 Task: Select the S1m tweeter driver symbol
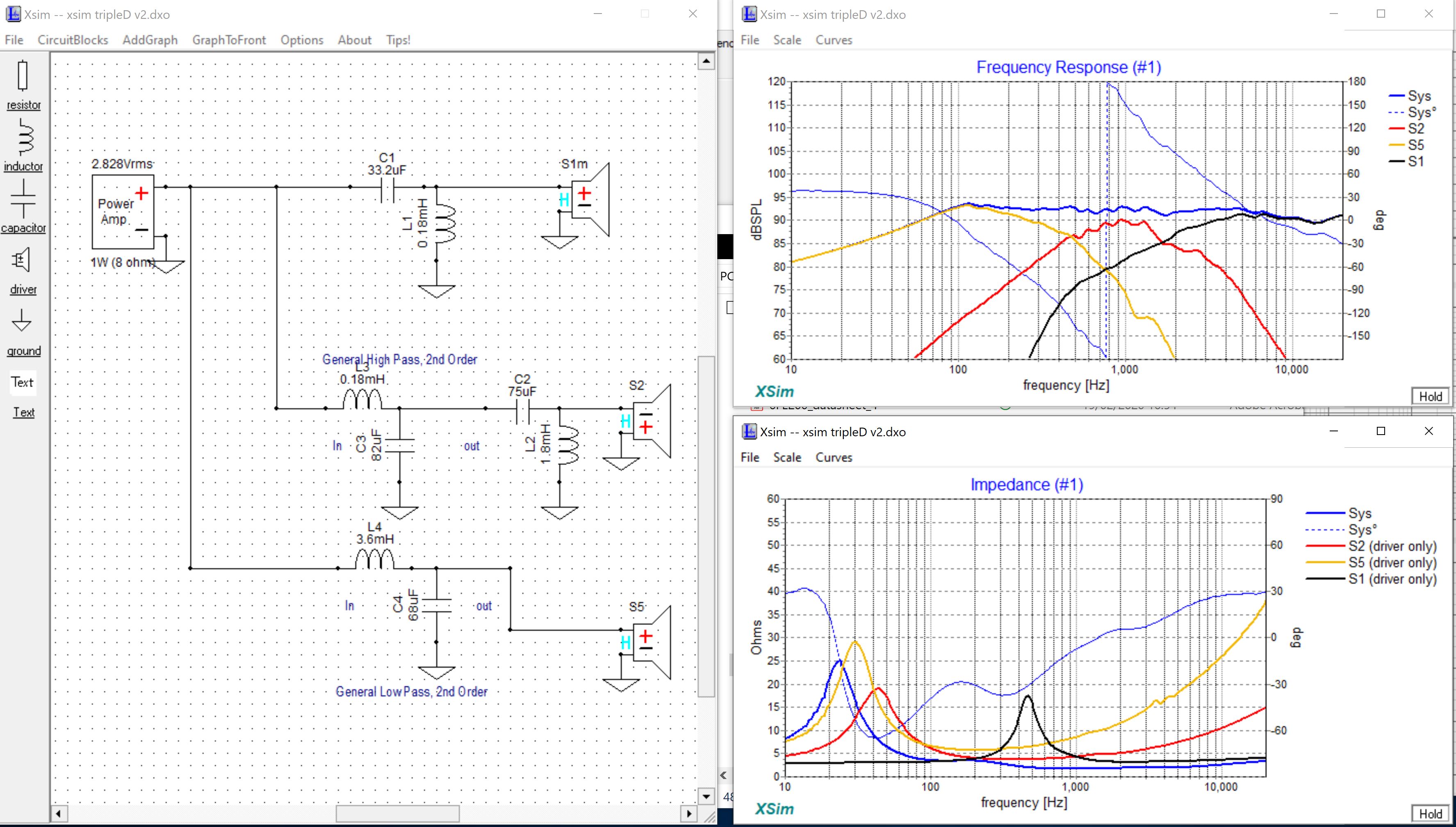pos(590,199)
